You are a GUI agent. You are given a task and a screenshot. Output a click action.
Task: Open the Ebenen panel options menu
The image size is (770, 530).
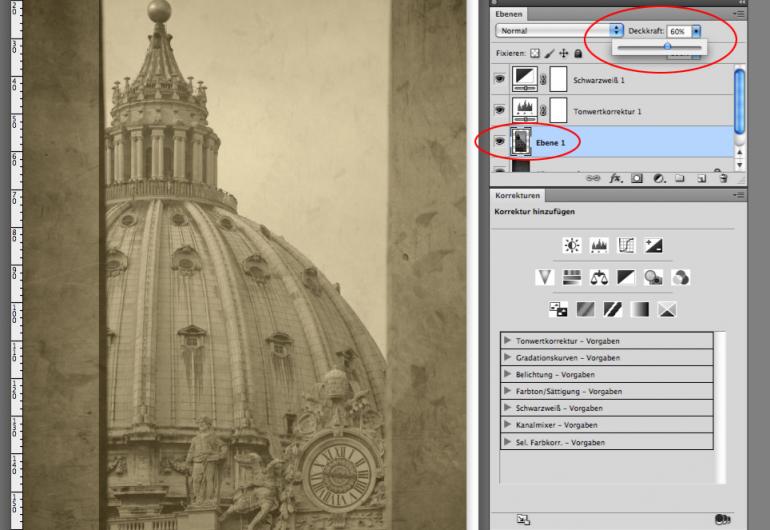(x=738, y=14)
